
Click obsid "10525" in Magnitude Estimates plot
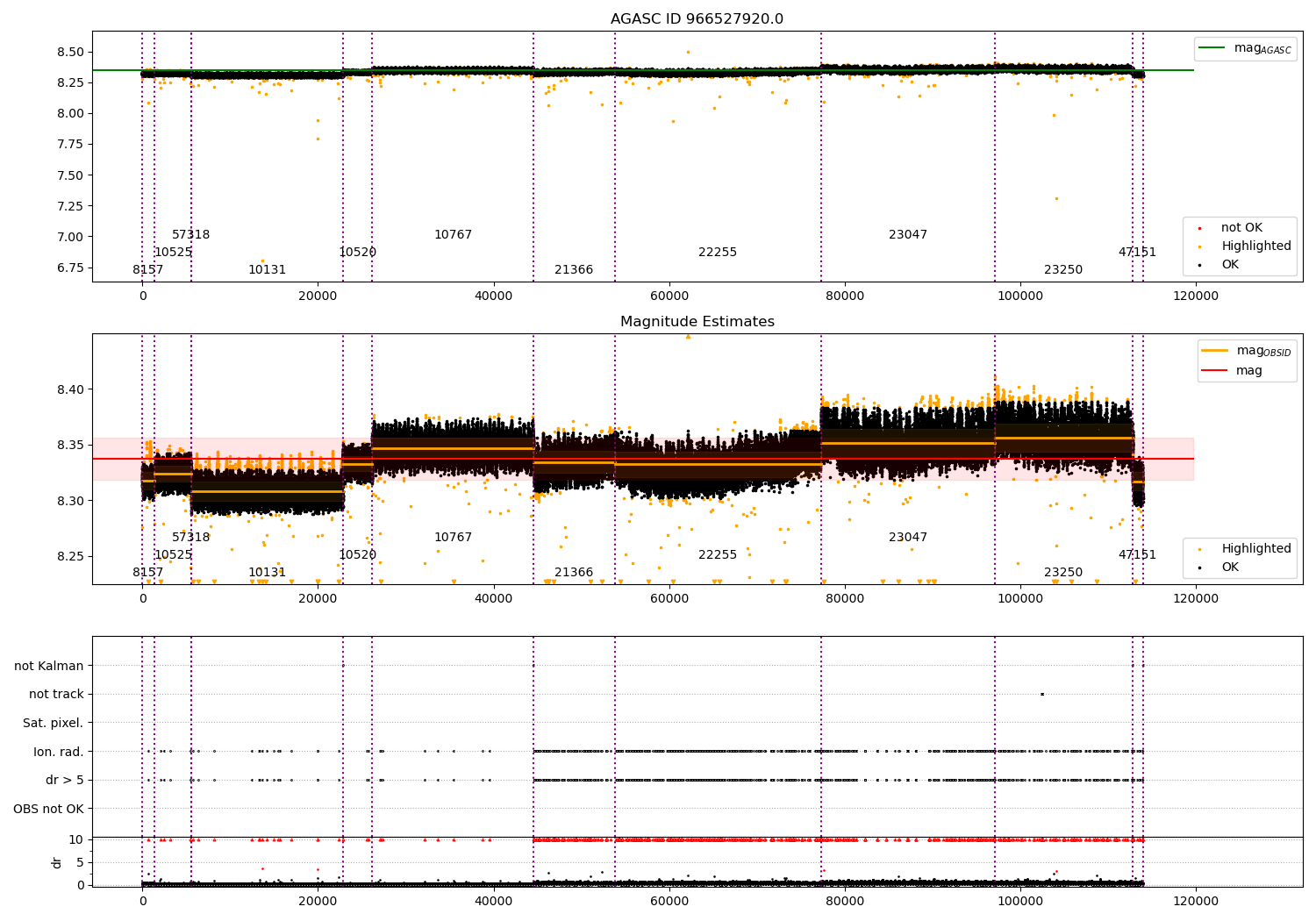pyautogui.click(x=174, y=554)
